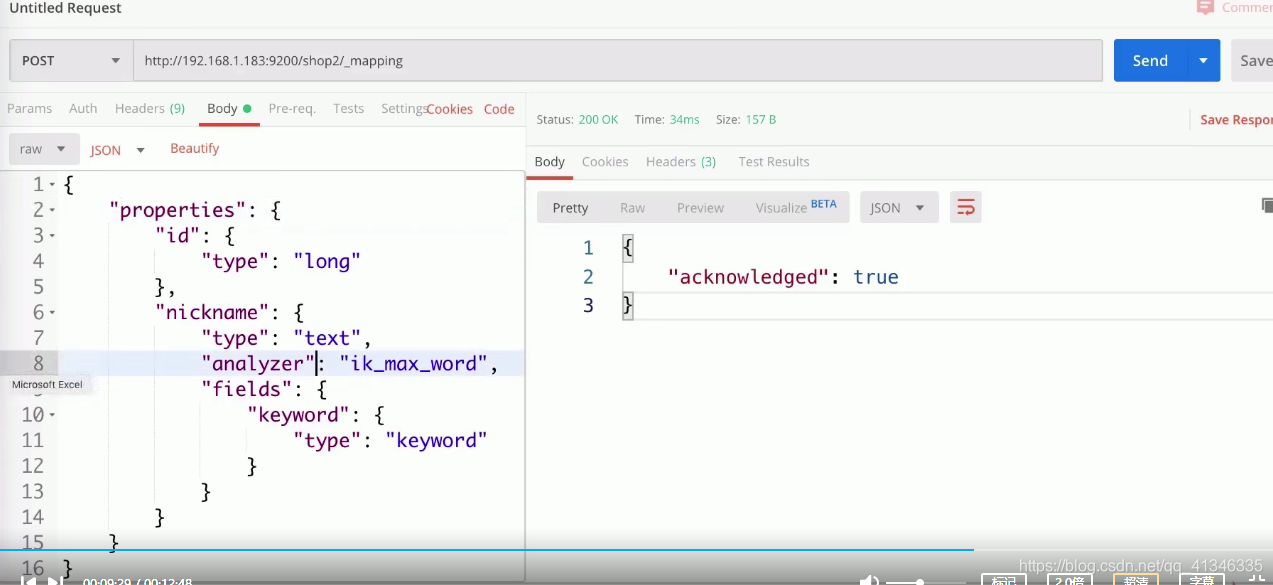1273x585 pixels.
Task: Collapse the "properties" fold arrow on line 2
Action: pyautogui.click(x=52, y=210)
